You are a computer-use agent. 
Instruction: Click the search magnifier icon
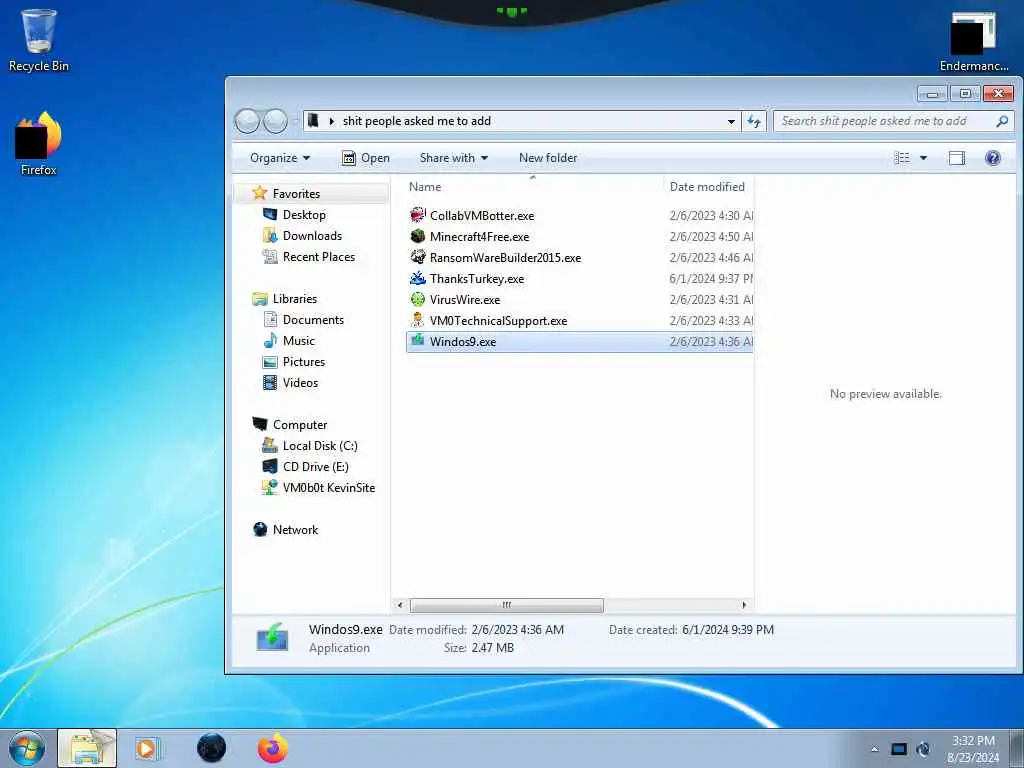click(x=1002, y=121)
